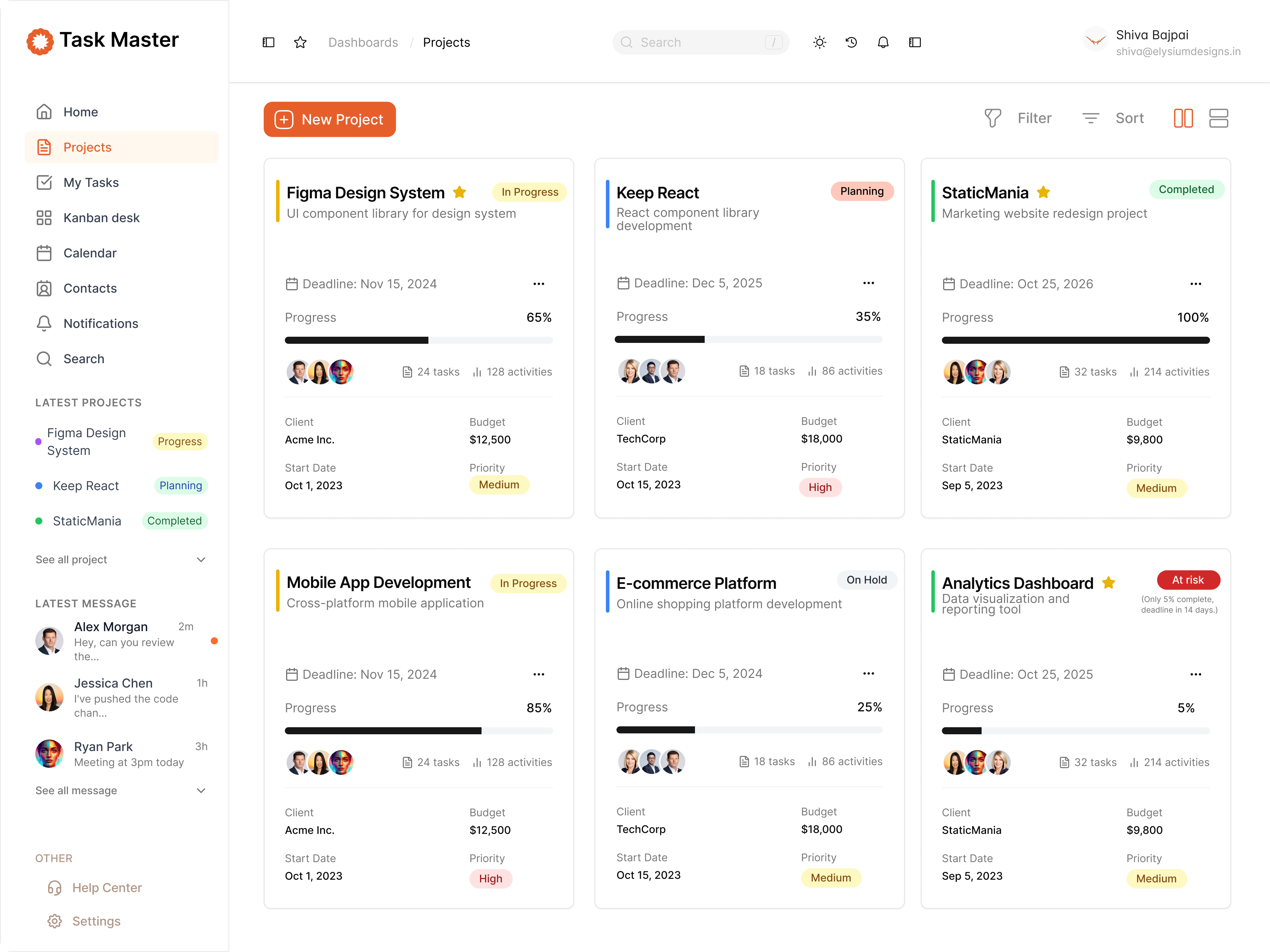This screenshot has height=952, width=1270.
Task: Switch to grid card view
Action: pyautogui.click(x=1183, y=118)
